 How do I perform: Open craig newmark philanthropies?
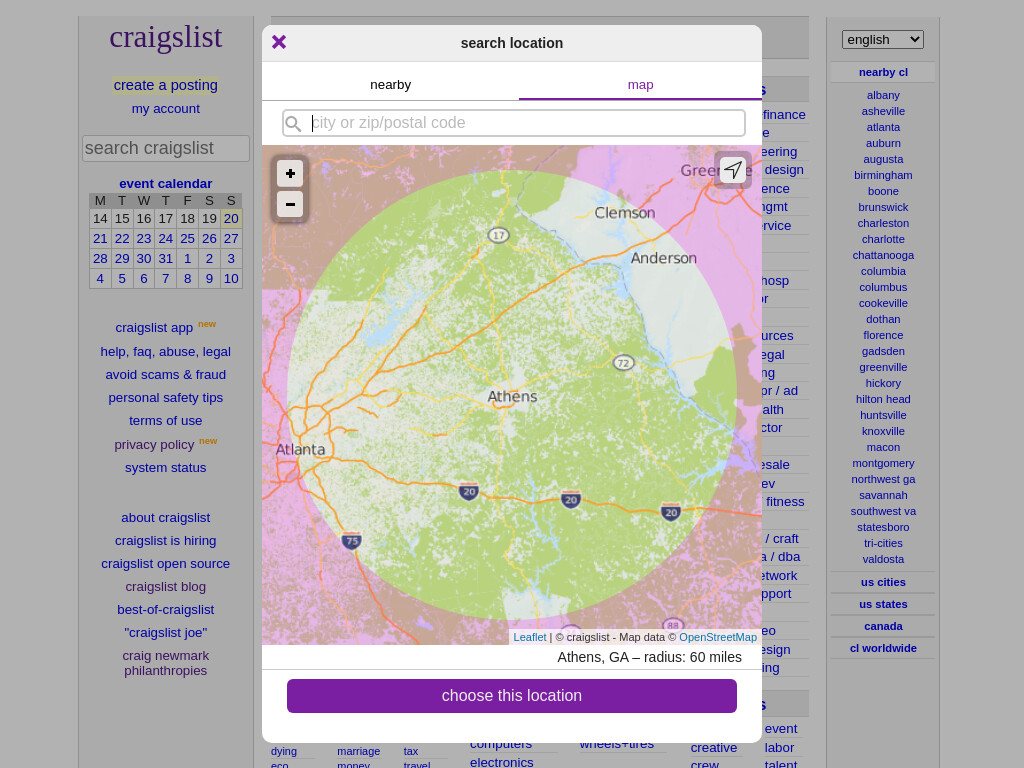click(166, 663)
